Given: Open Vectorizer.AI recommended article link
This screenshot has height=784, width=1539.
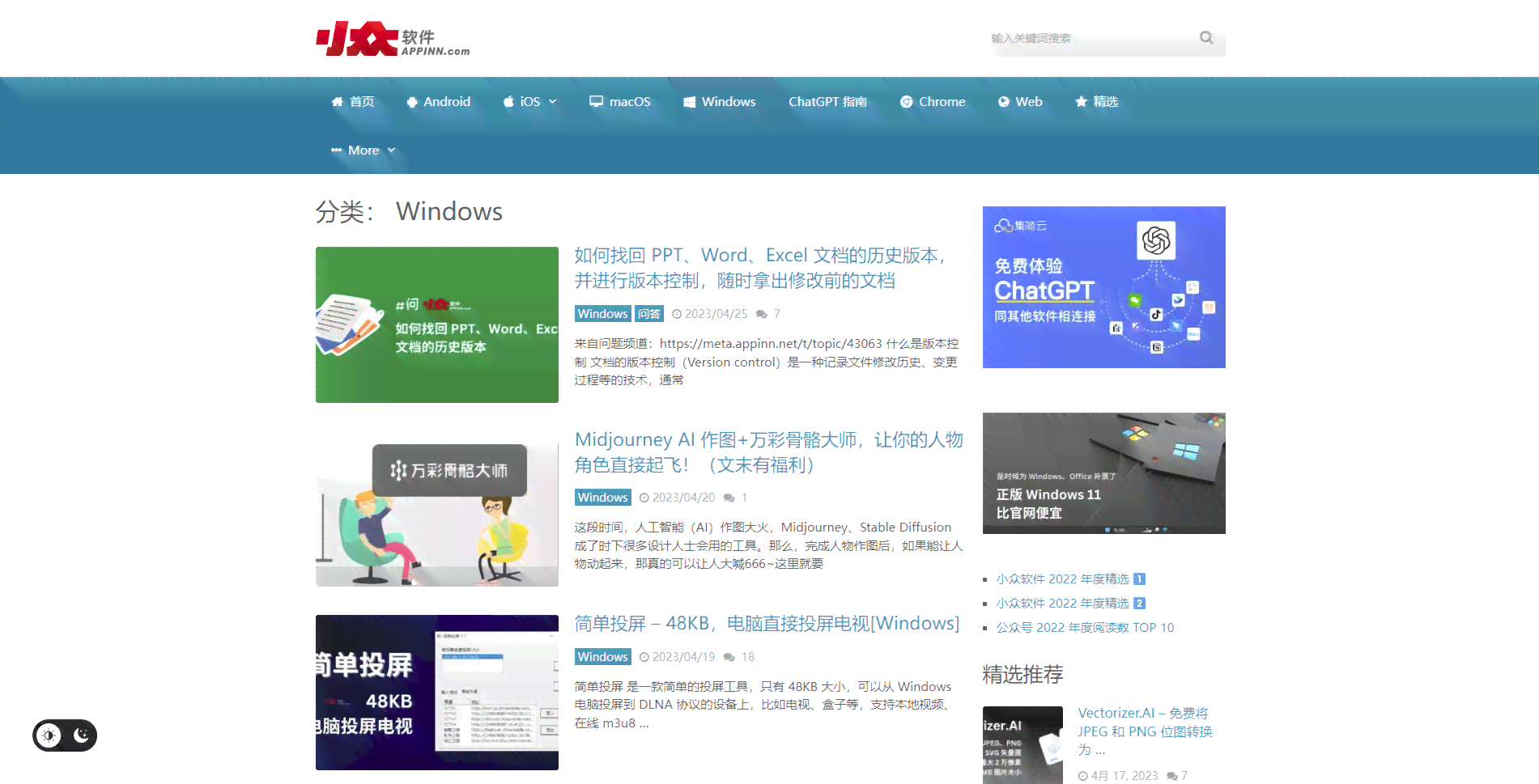Looking at the screenshot, I should tap(1145, 731).
